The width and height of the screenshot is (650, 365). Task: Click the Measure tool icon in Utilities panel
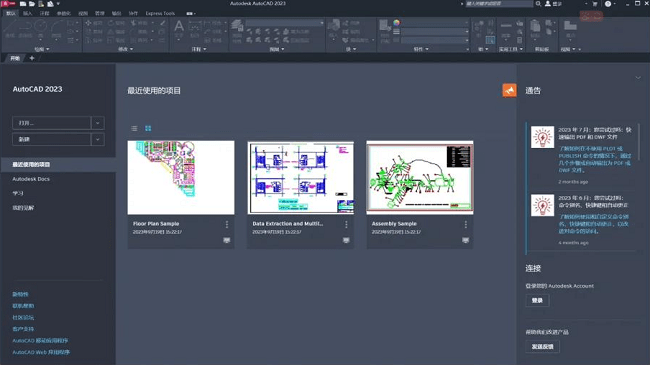(506, 27)
